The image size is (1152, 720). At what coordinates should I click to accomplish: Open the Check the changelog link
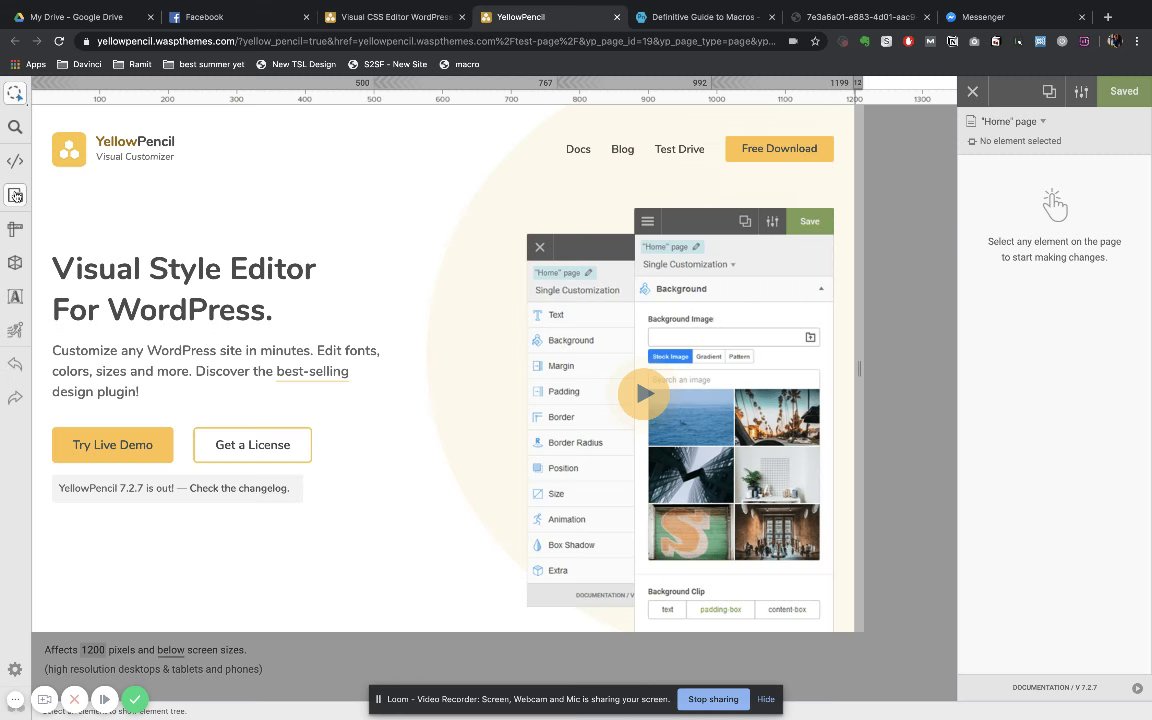point(240,489)
